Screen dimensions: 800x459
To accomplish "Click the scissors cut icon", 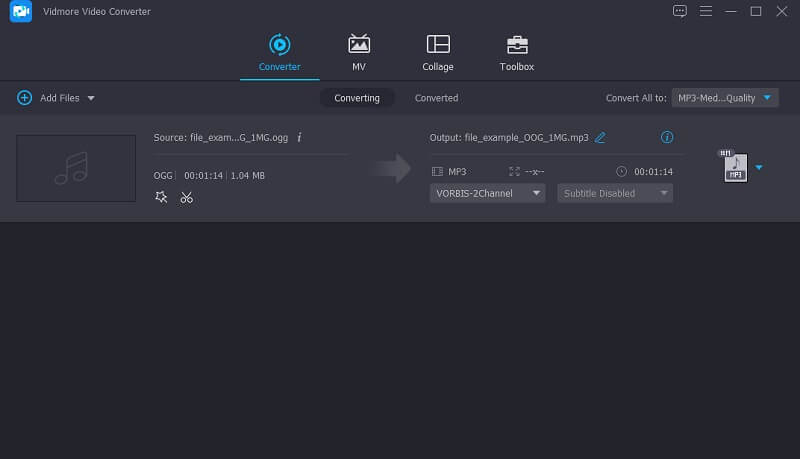I will click(186, 197).
